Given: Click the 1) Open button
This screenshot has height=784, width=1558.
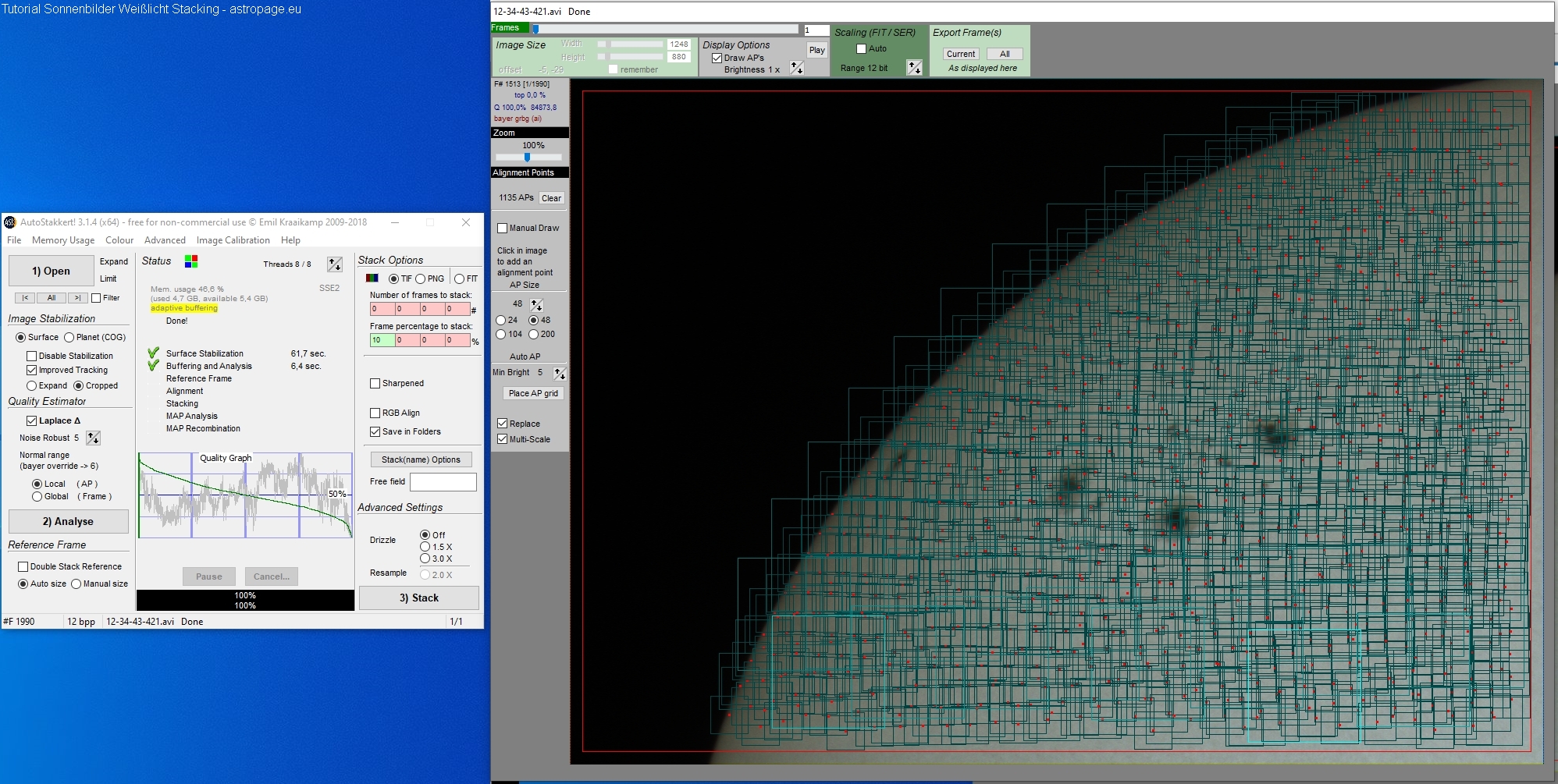Looking at the screenshot, I should (51, 271).
